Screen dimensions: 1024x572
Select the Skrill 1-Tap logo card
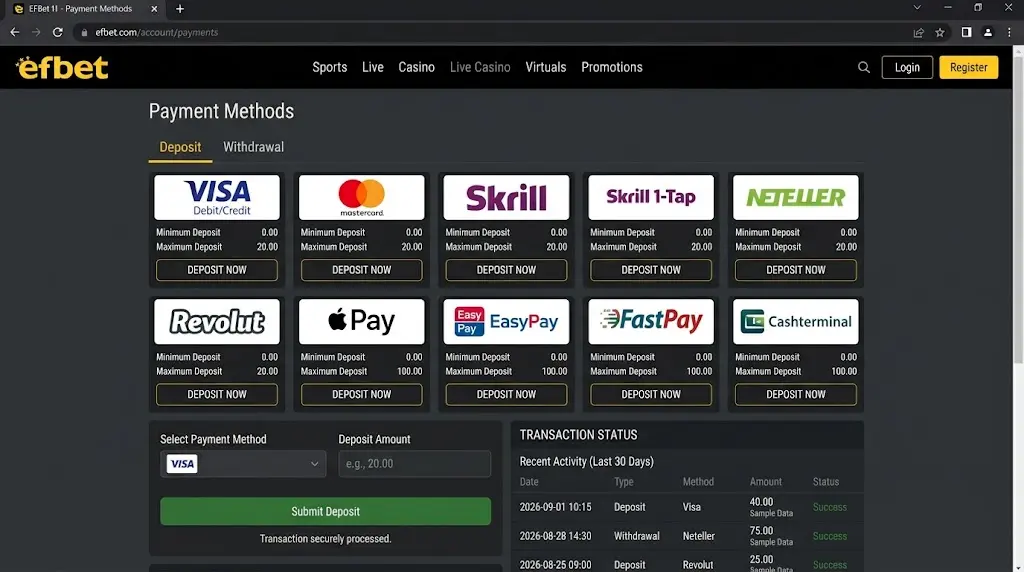click(x=651, y=197)
